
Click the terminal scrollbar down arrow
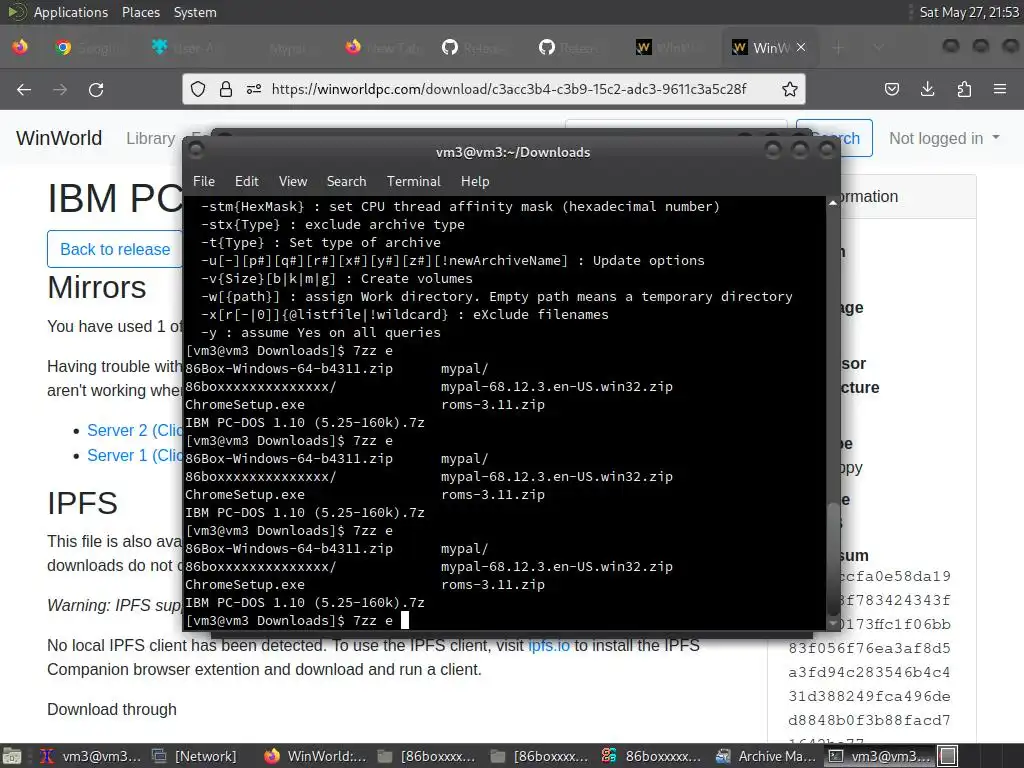(x=833, y=624)
